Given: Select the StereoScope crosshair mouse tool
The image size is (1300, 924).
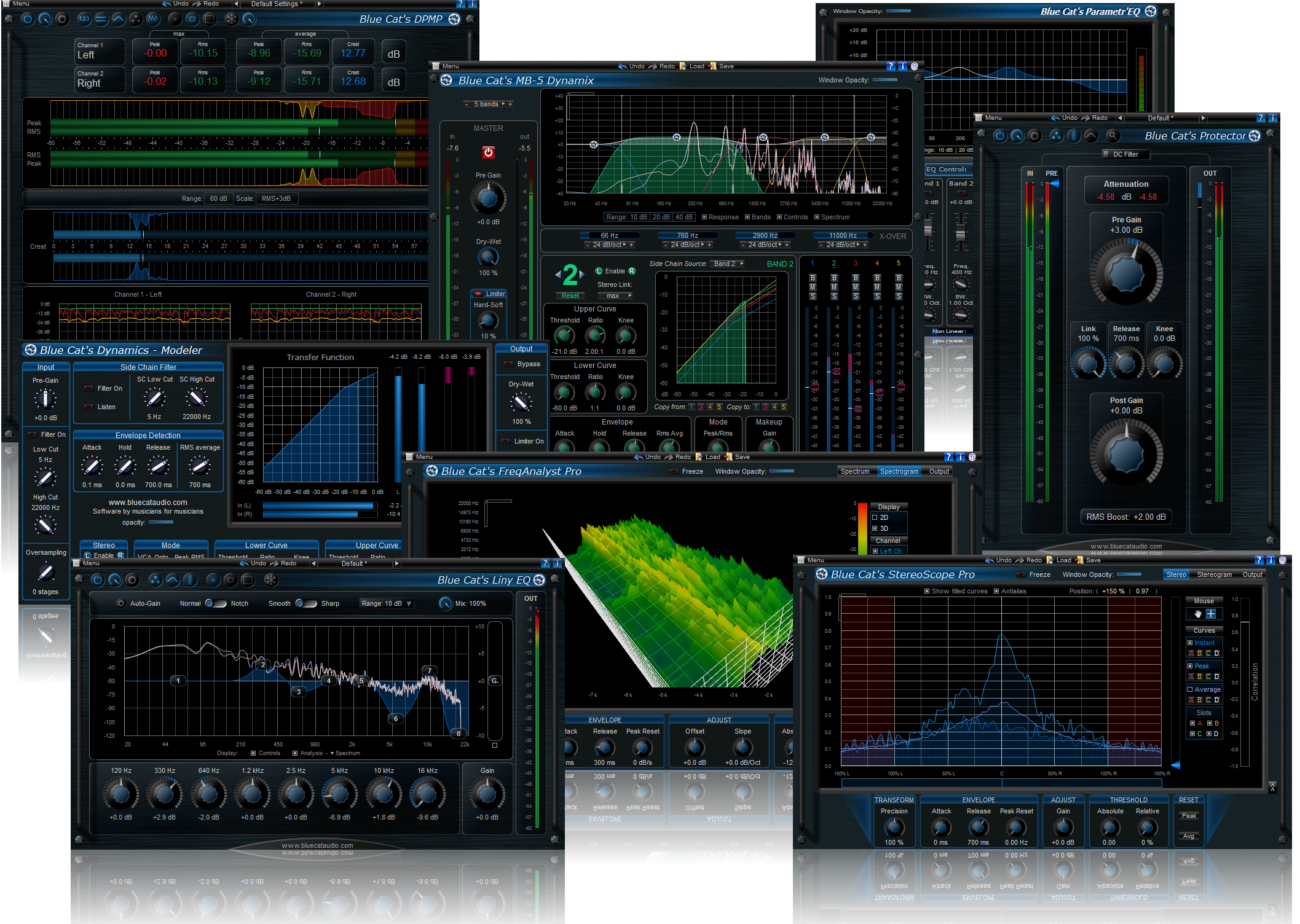Looking at the screenshot, I should click(1211, 614).
